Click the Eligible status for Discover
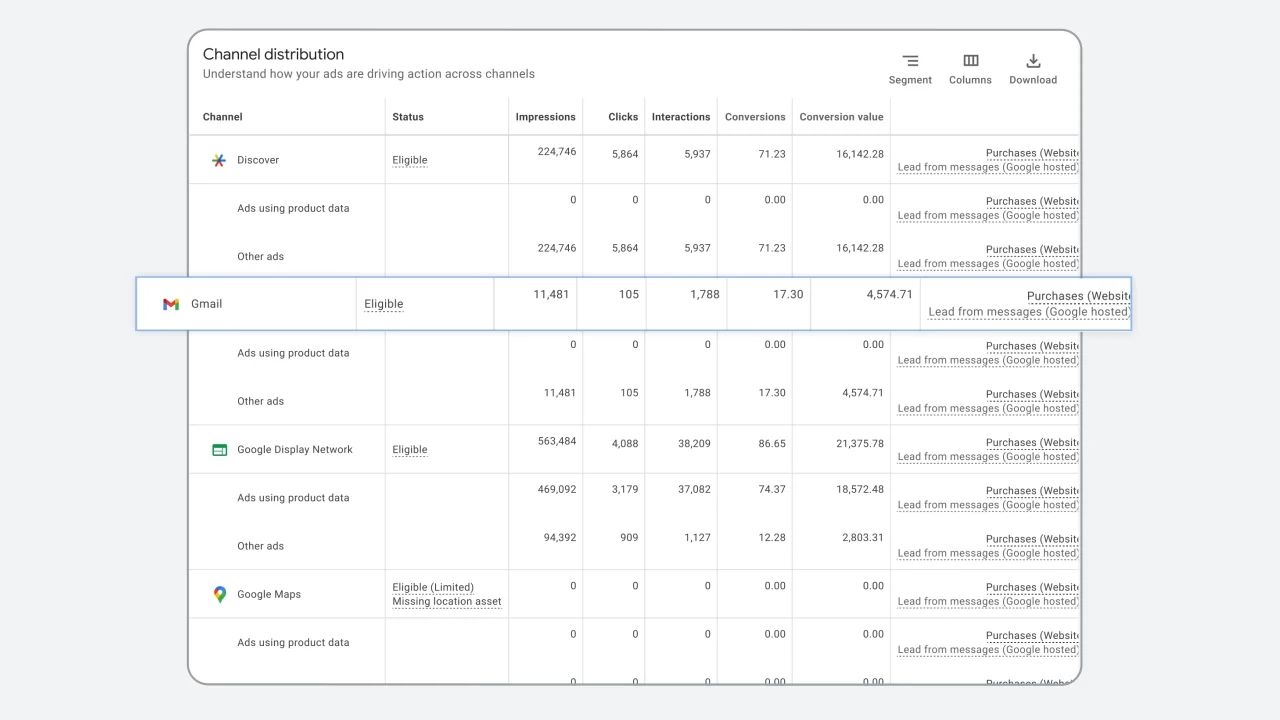Screen dimensions: 1280x720 click(410, 160)
